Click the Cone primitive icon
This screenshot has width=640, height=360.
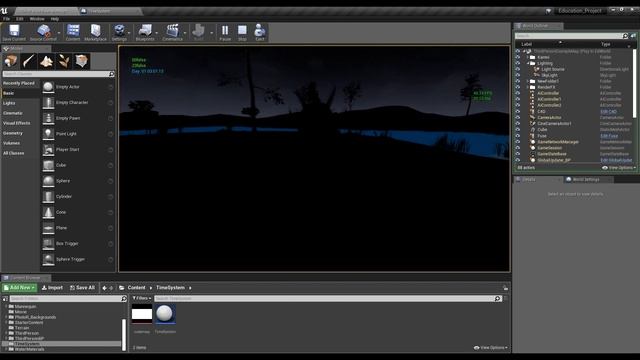(x=48, y=212)
